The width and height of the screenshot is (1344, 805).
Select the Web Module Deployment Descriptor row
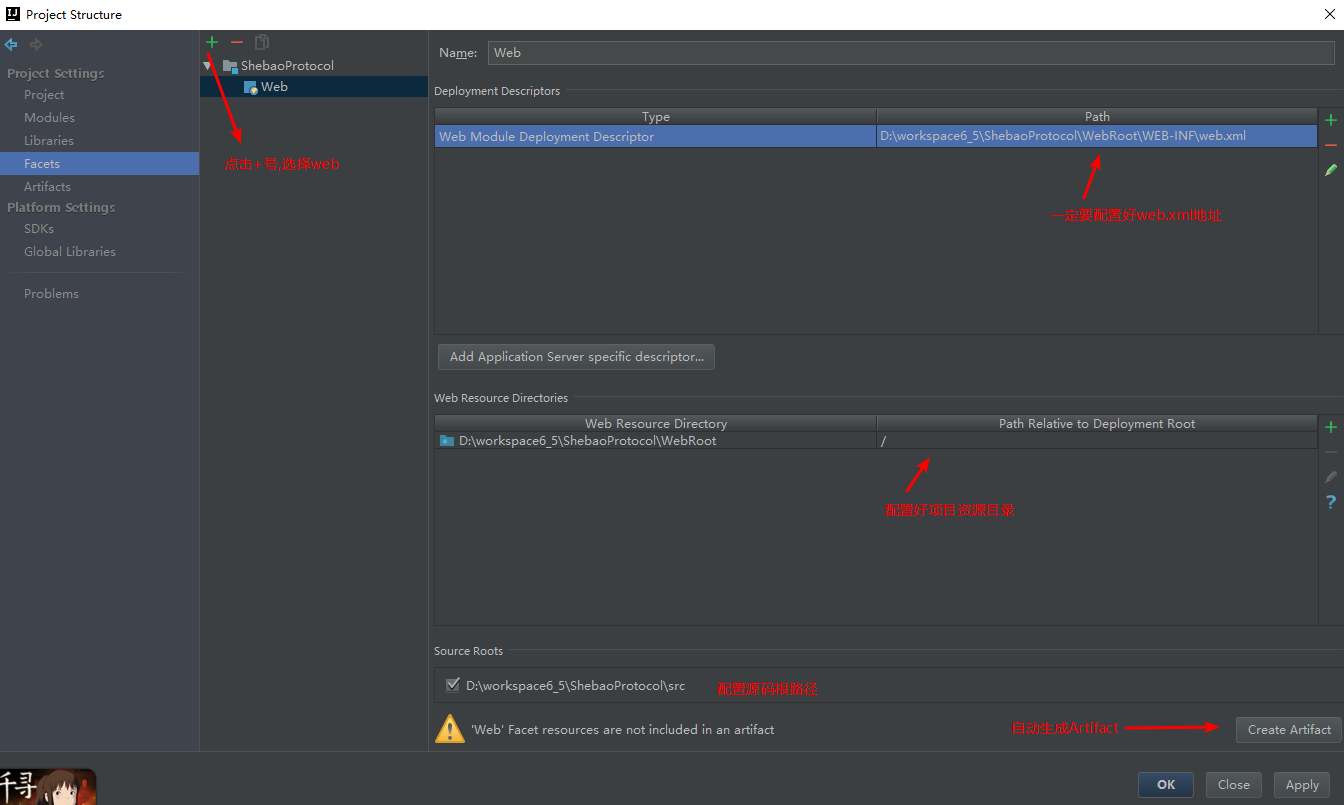pyautogui.click(x=876, y=136)
